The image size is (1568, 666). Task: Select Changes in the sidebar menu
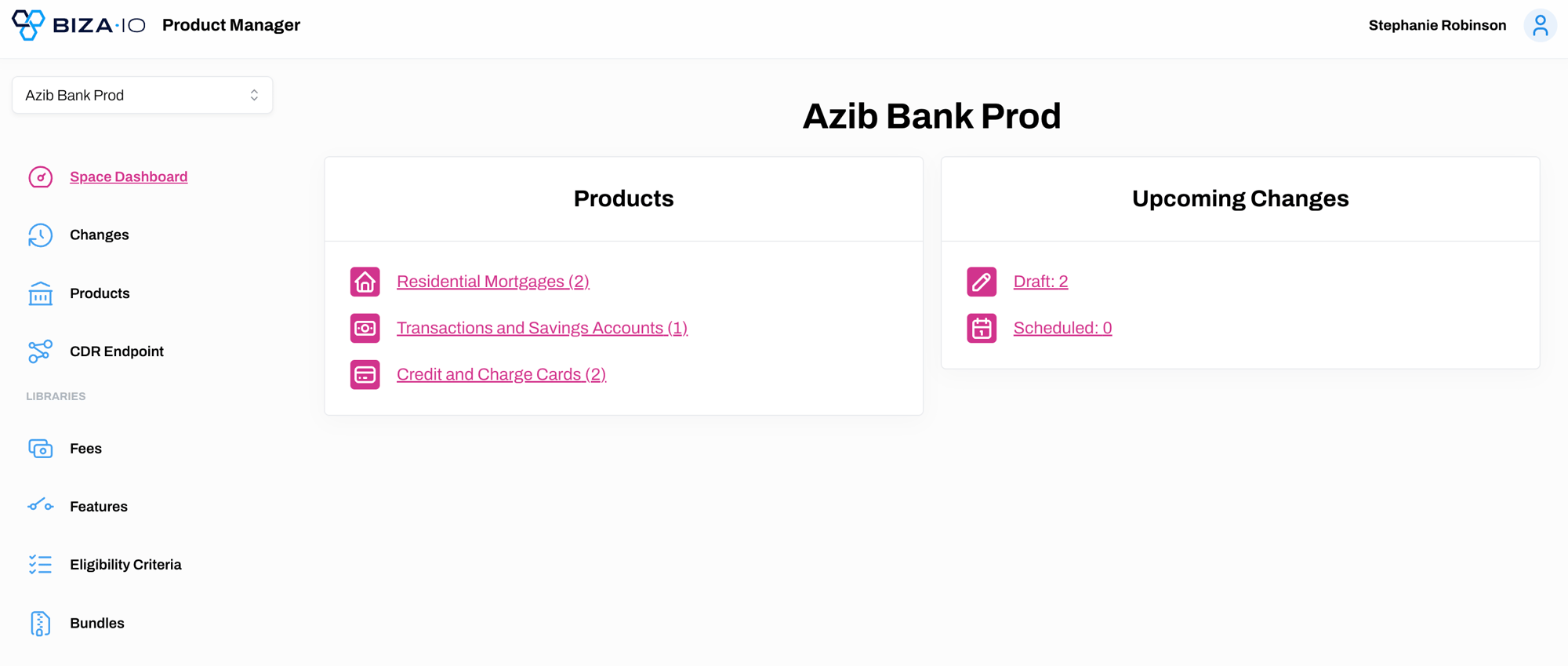coord(99,235)
